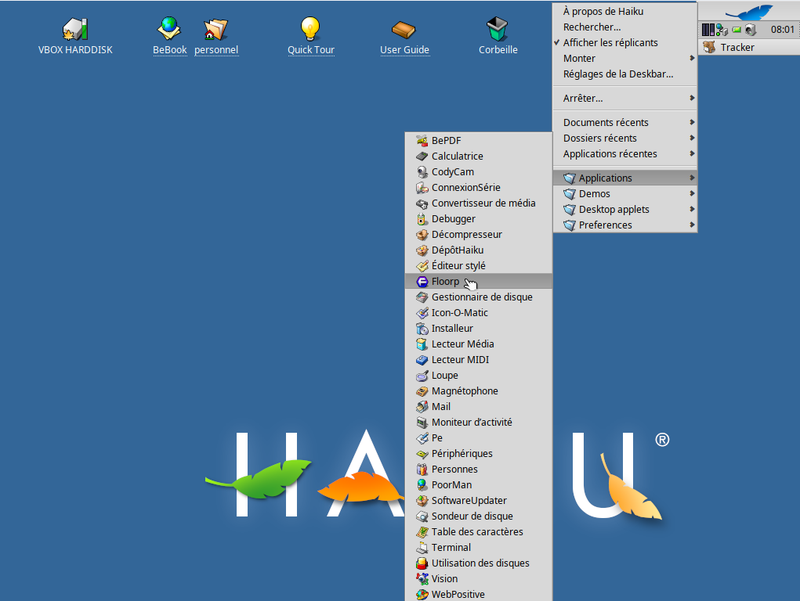
Task: Choose Rechercher... from the Deskbar menu
Action: 591,27
